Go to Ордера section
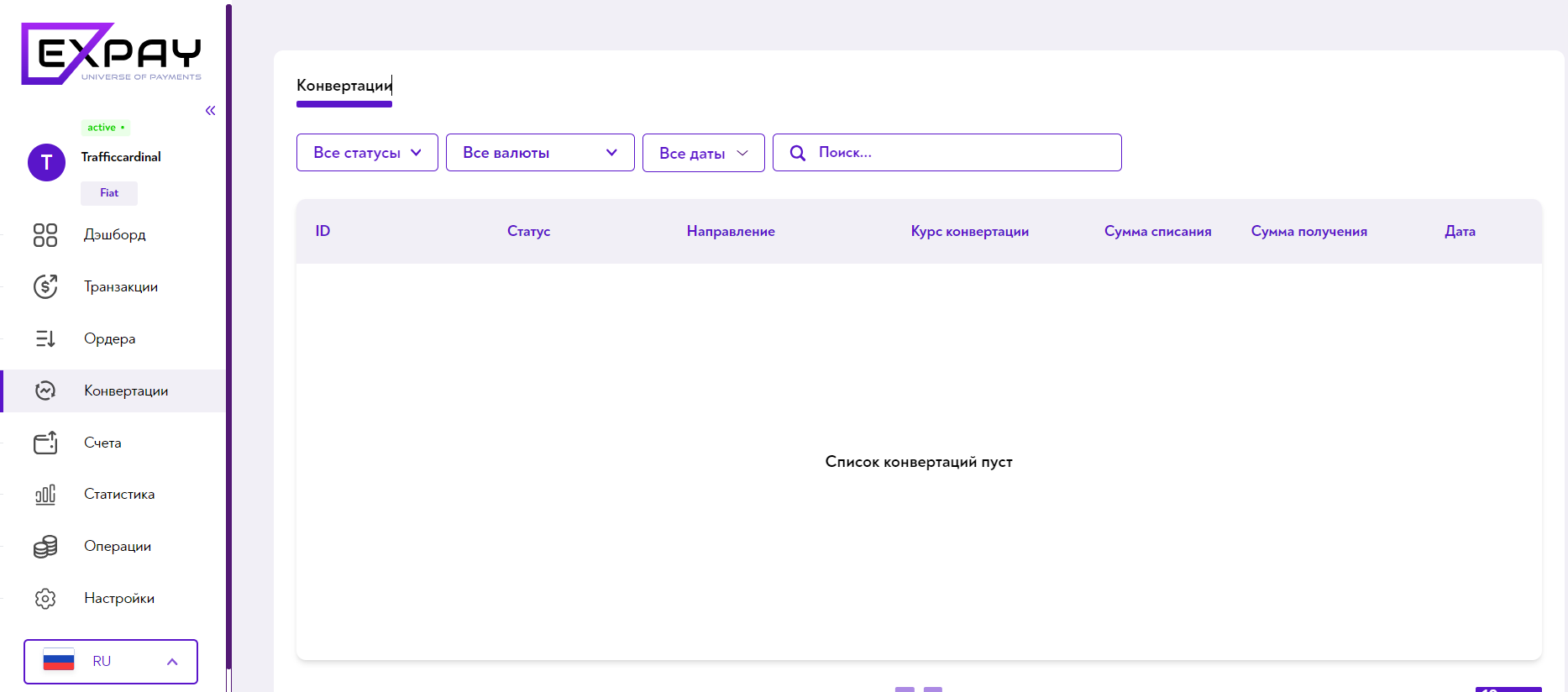Viewport: 1568px width, 692px height. pos(110,339)
